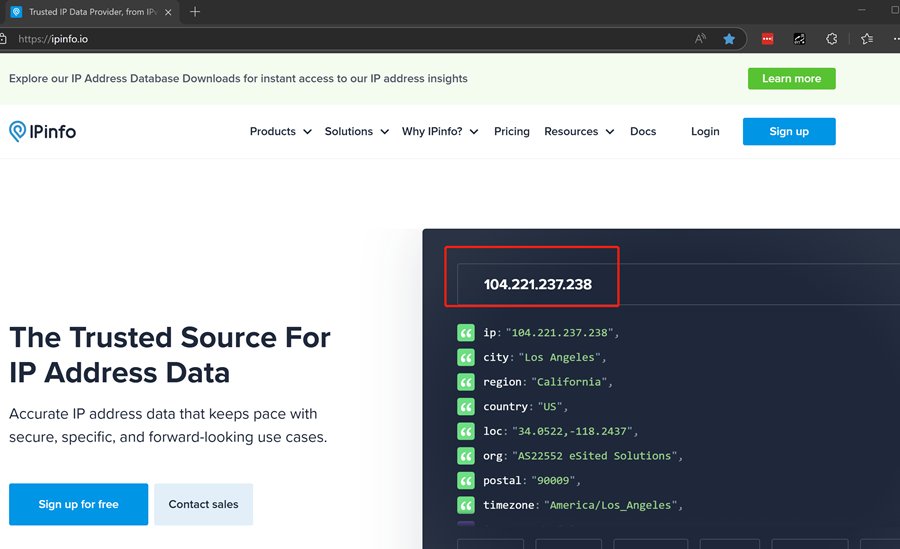900x549 pixels.
Task: Click the "California" region value
Action: pos(569,382)
